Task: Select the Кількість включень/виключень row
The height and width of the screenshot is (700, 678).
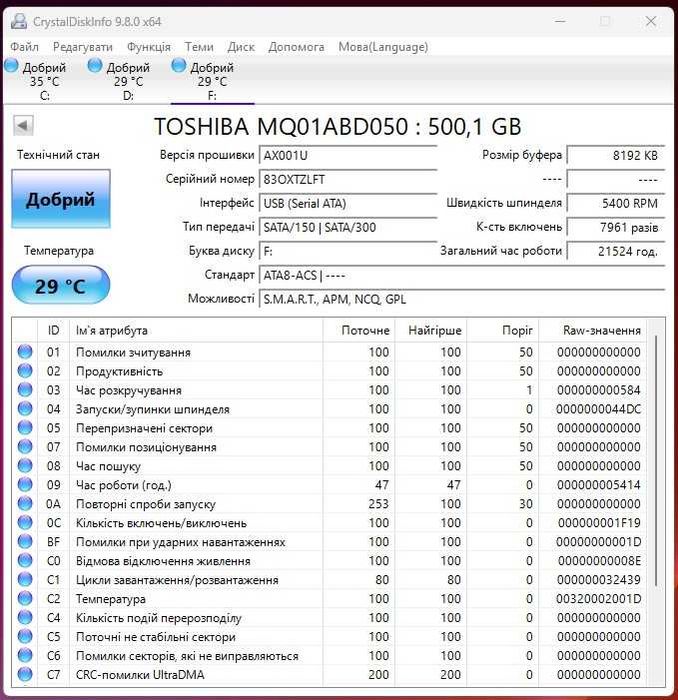Action: pyautogui.click(x=329, y=522)
